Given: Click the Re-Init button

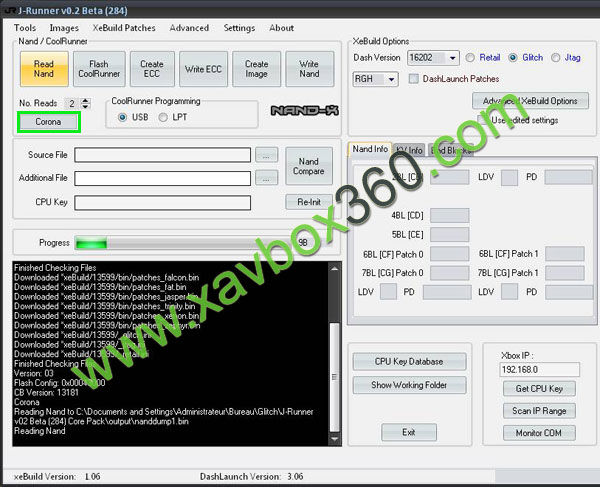Looking at the screenshot, I should click(x=309, y=202).
